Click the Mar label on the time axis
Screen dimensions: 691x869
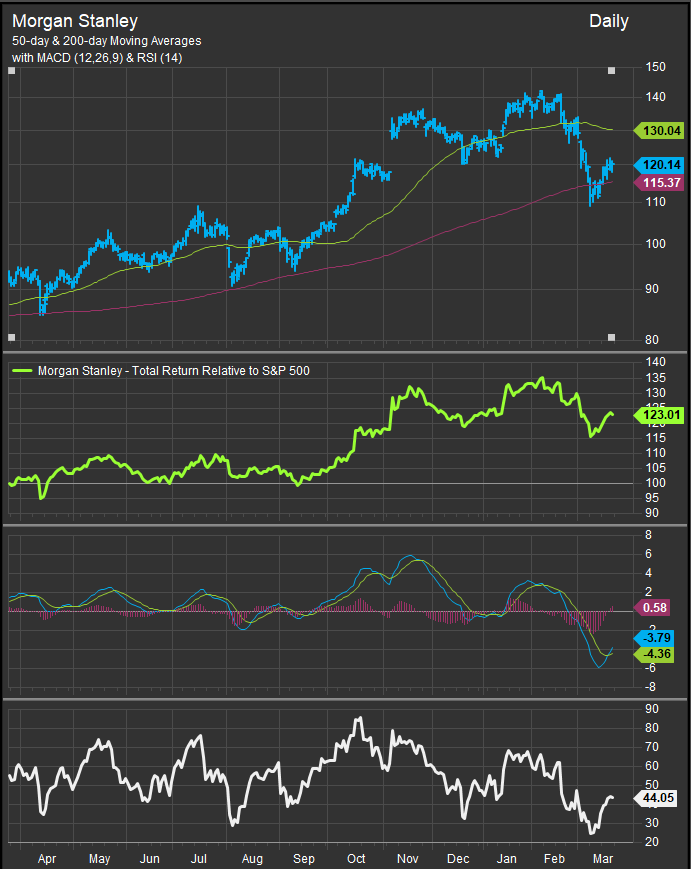(603, 858)
